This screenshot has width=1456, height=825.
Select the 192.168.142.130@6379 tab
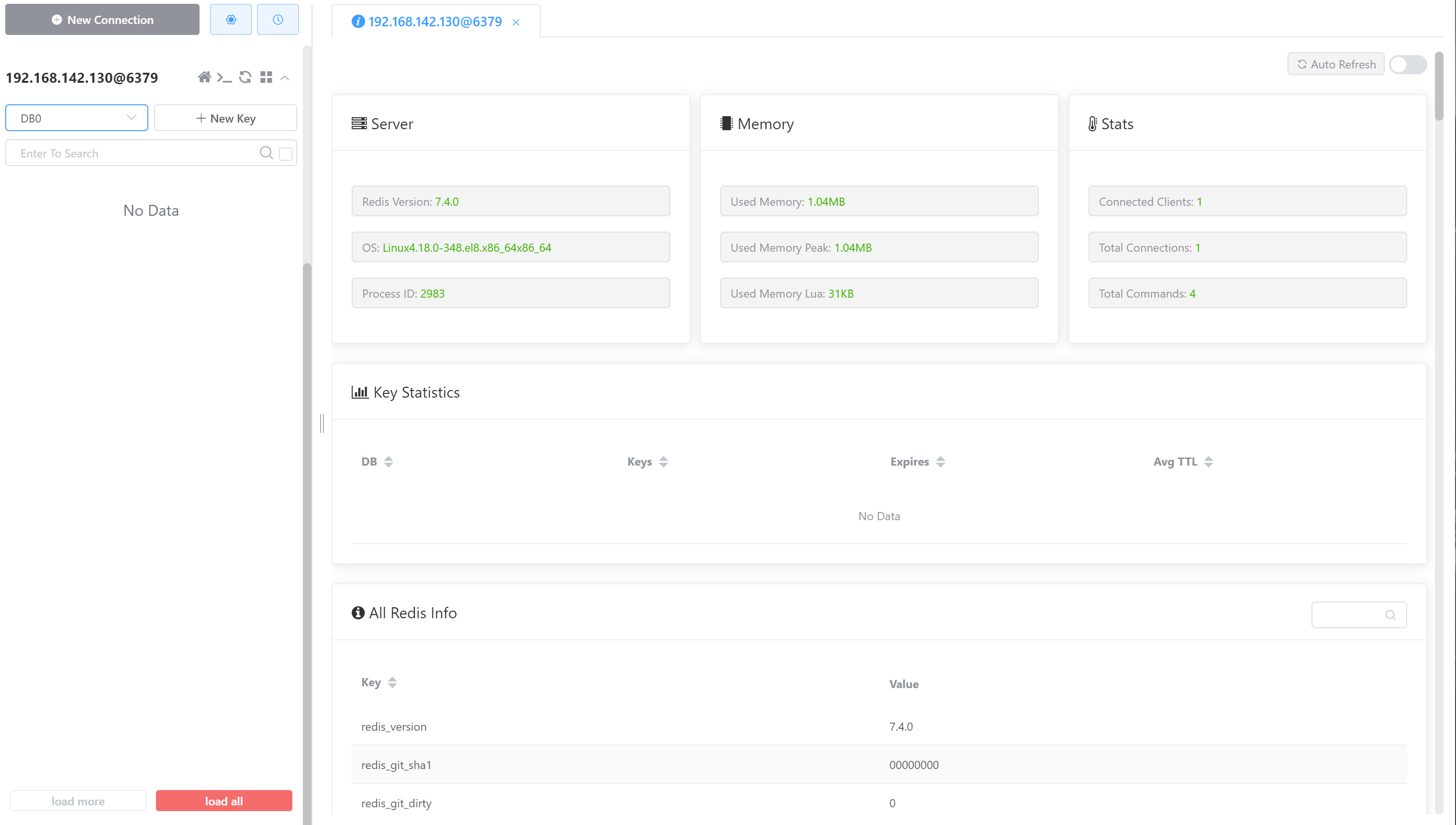tap(434, 22)
